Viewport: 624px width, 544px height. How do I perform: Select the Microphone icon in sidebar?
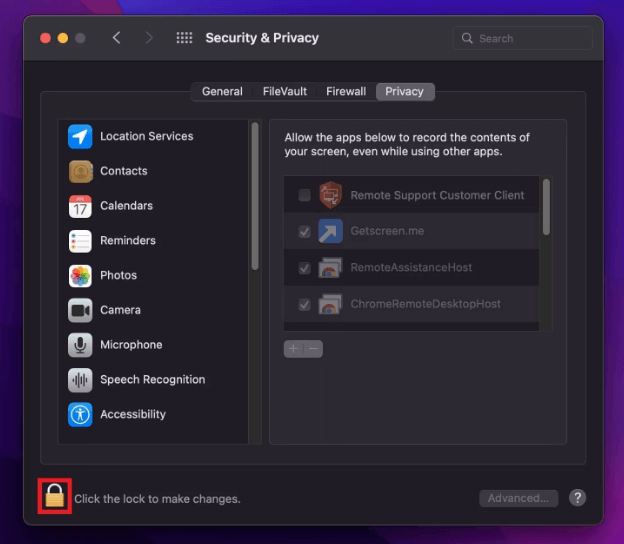80,345
